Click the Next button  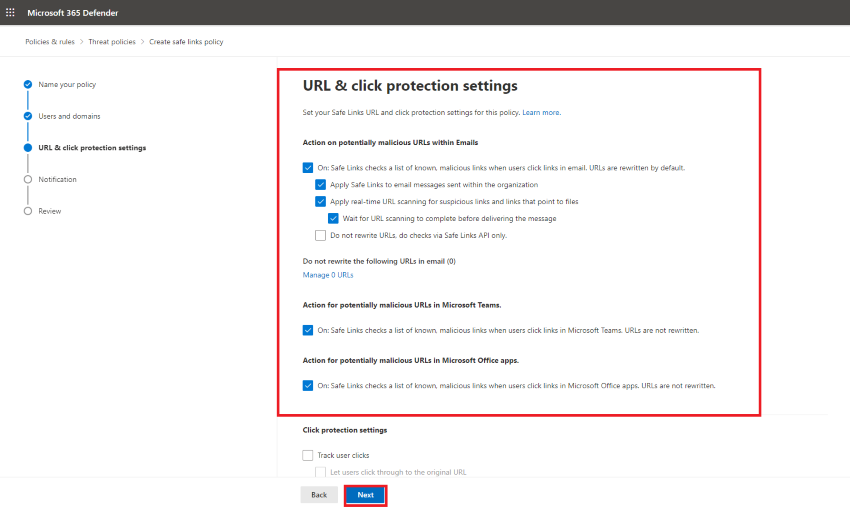click(x=365, y=495)
